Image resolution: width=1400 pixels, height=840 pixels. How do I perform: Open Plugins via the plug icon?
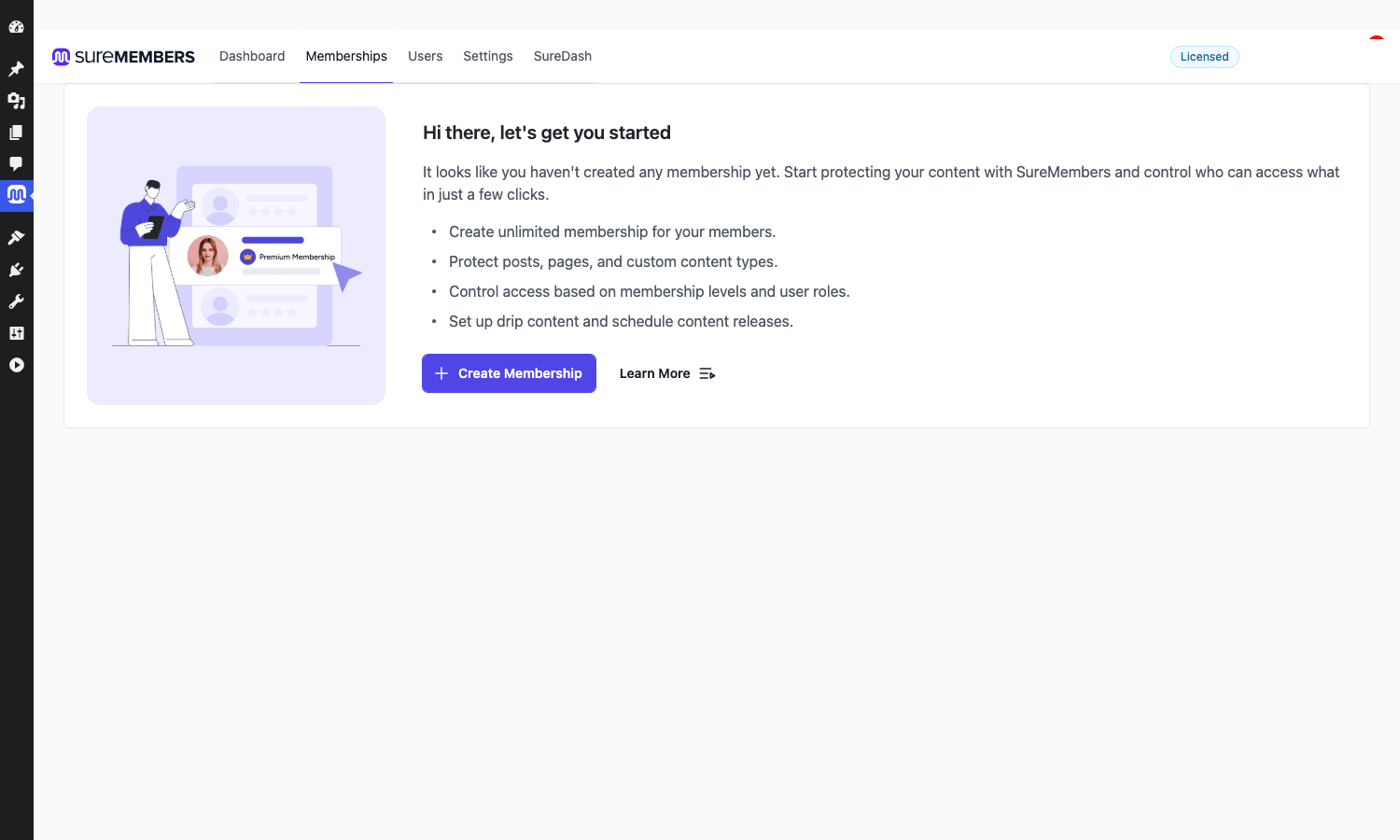(x=16, y=270)
